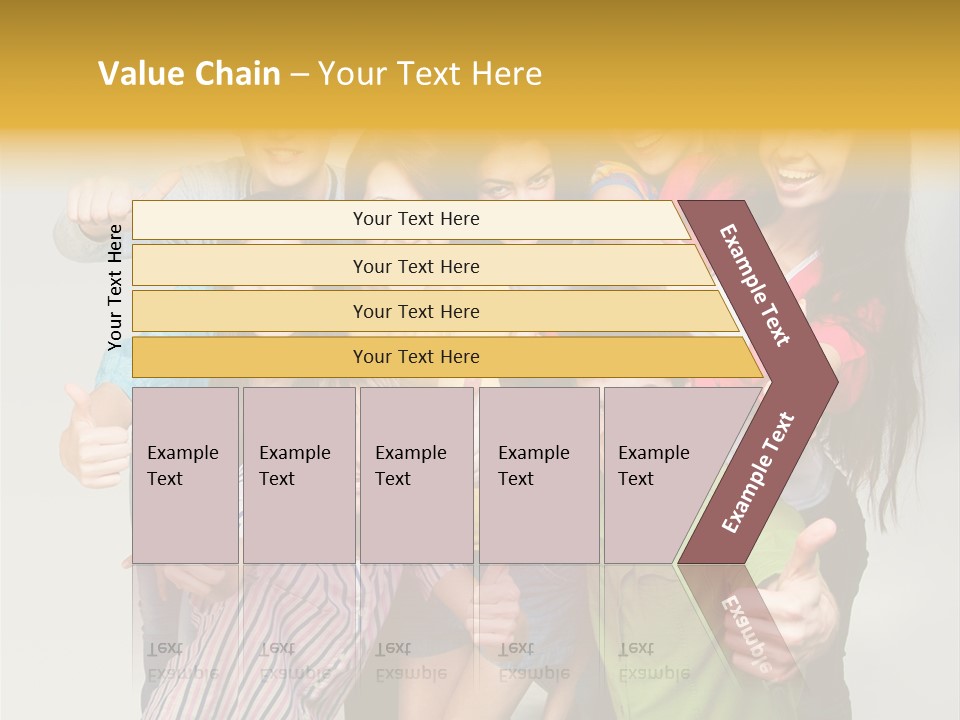Select the second "Example Text" box
960x720 pixels.
298,475
